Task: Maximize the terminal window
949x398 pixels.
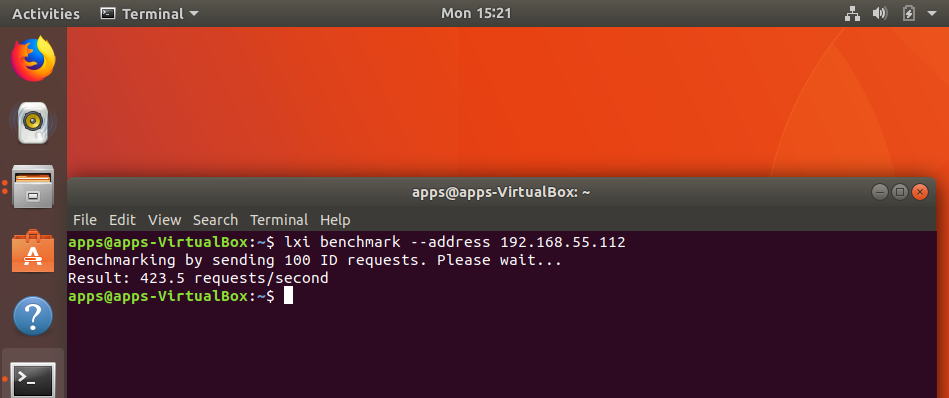Action: [x=900, y=192]
